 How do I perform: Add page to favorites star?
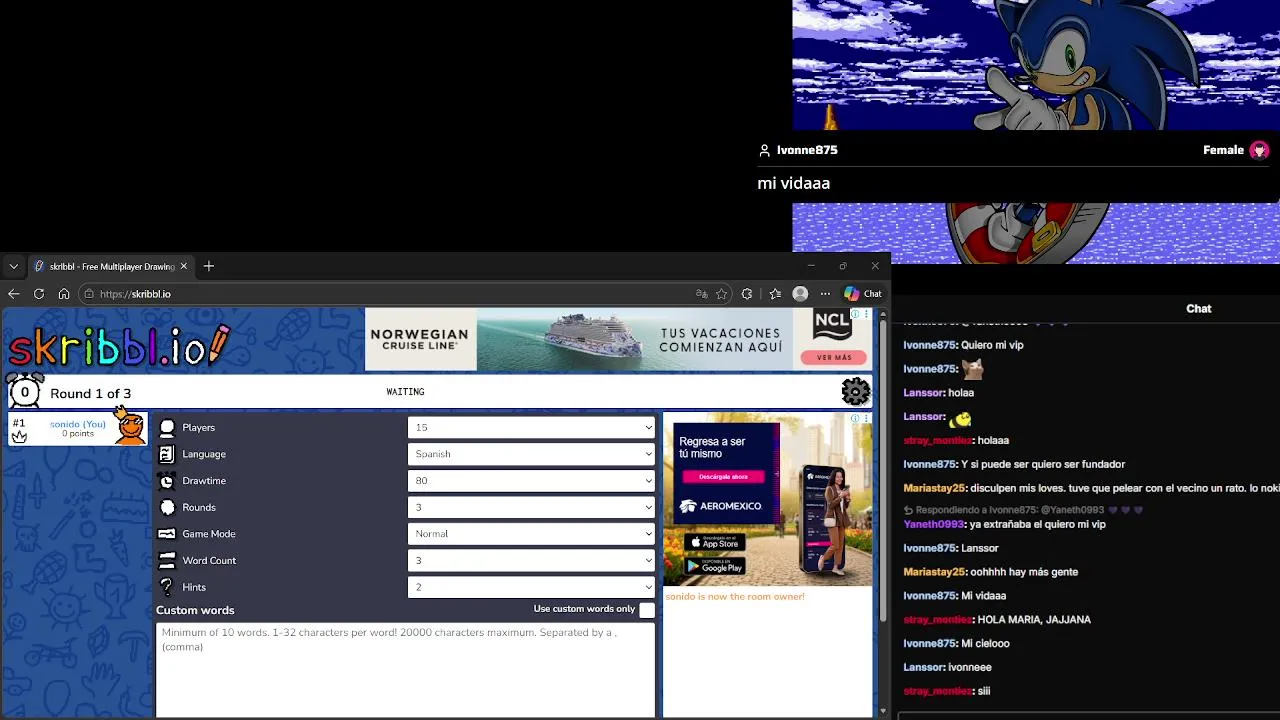721,294
